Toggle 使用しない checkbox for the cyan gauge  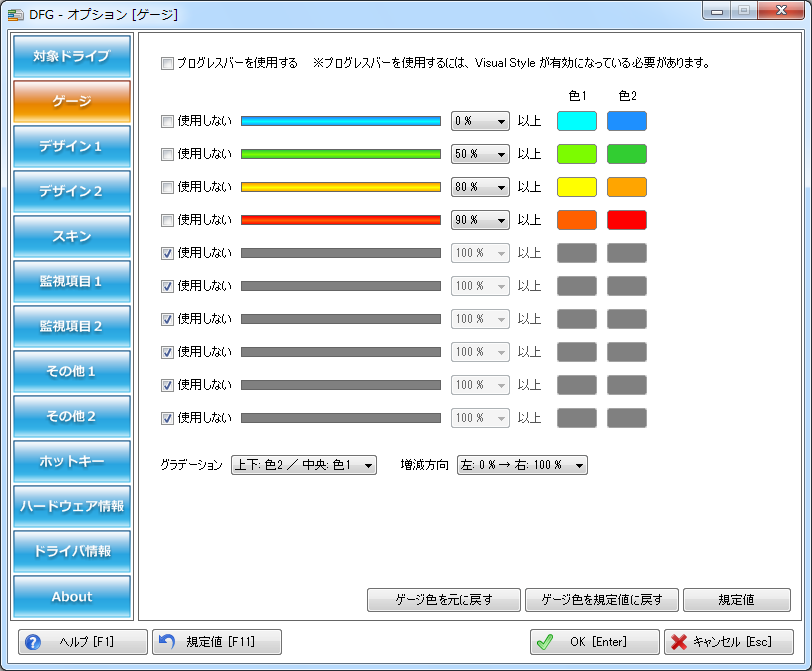tap(167, 121)
